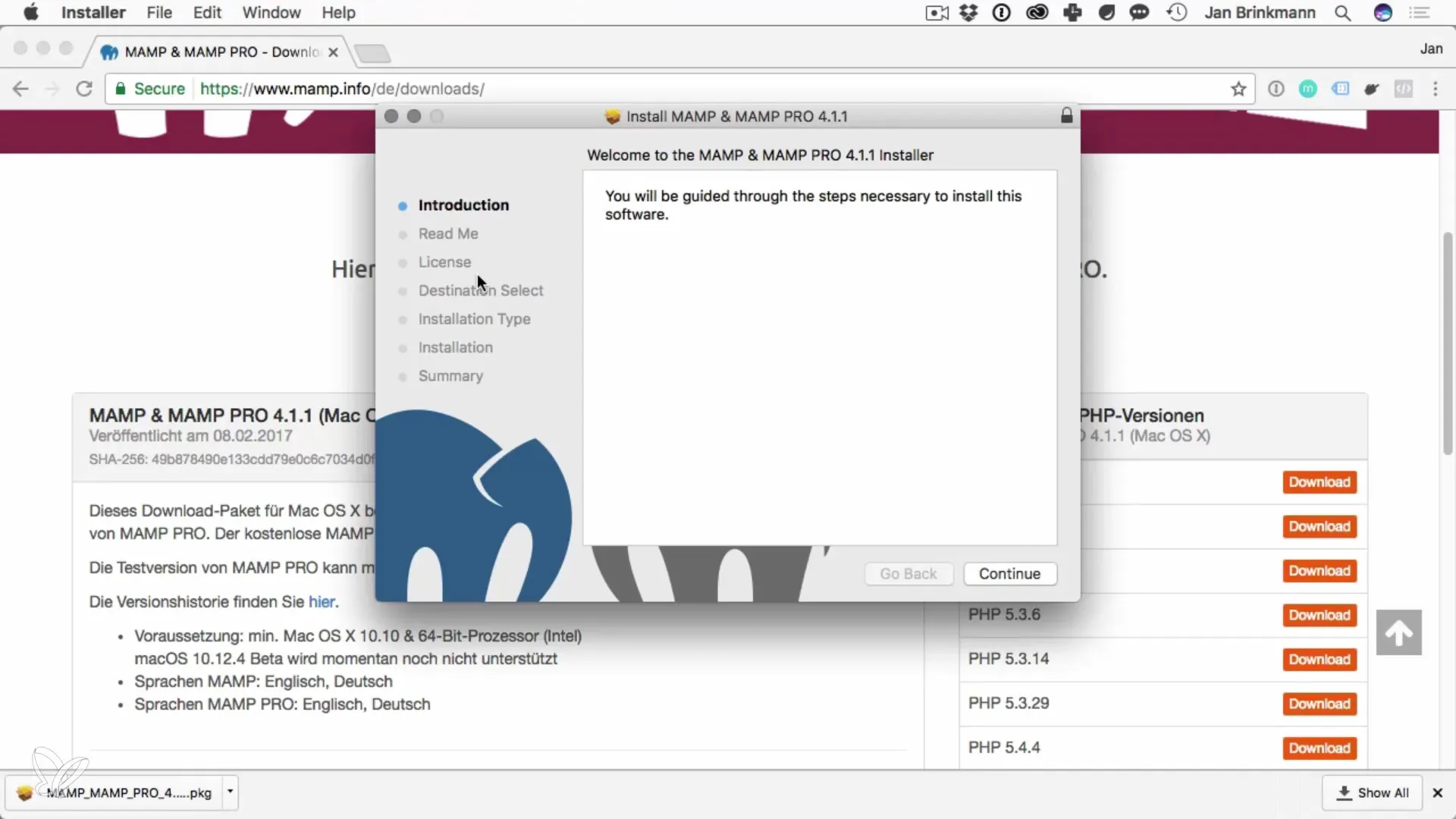
Task: Go back in the browser
Action: 20,89
